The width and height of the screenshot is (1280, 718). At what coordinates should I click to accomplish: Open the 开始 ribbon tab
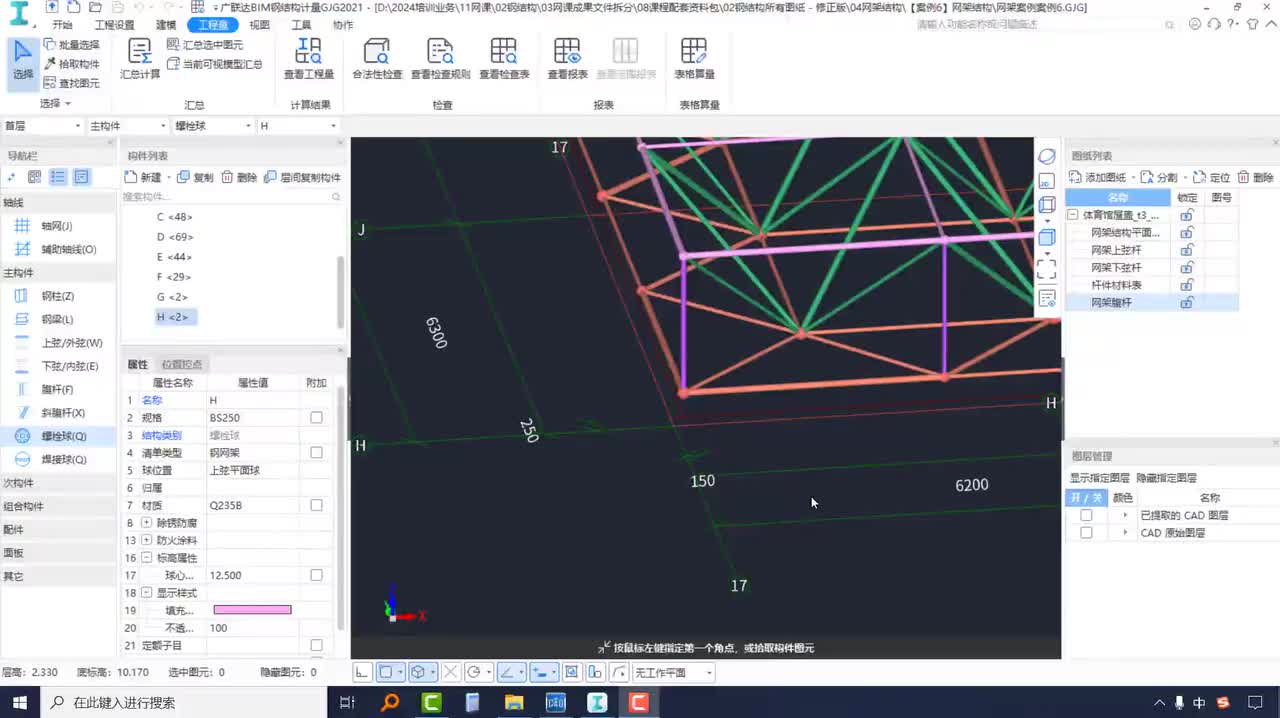pos(63,25)
